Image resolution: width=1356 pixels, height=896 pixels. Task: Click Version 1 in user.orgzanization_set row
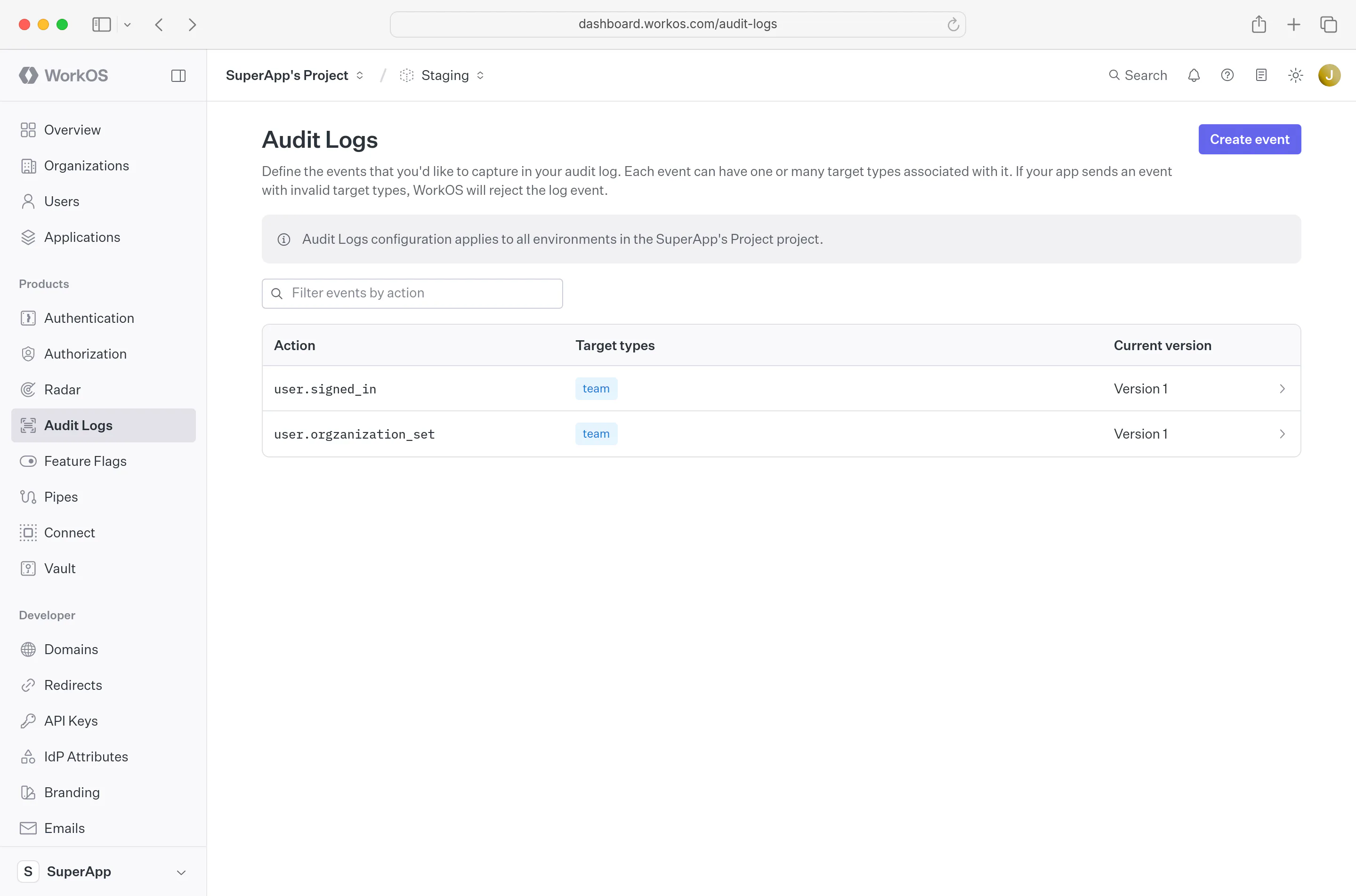click(1140, 434)
